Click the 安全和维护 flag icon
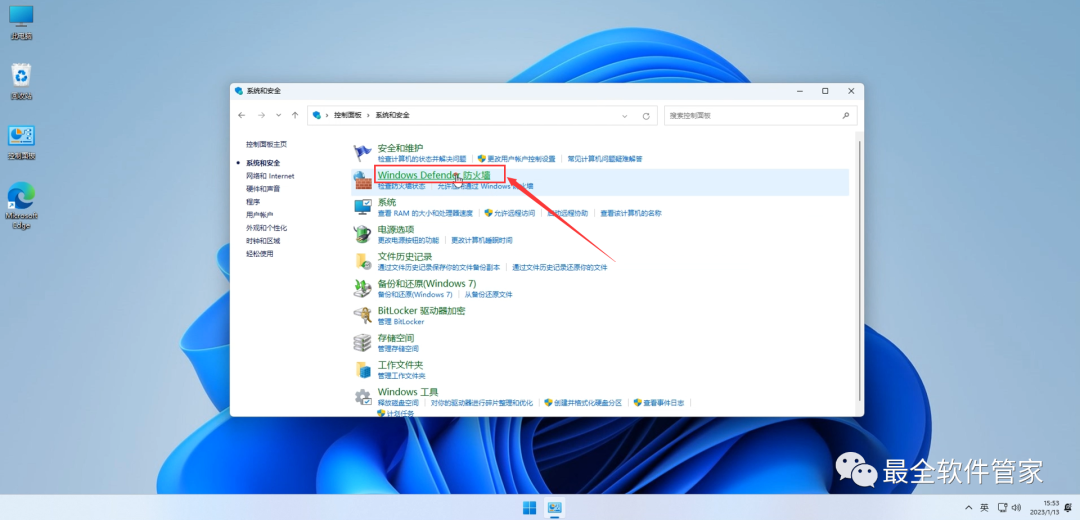 tap(362, 152)
